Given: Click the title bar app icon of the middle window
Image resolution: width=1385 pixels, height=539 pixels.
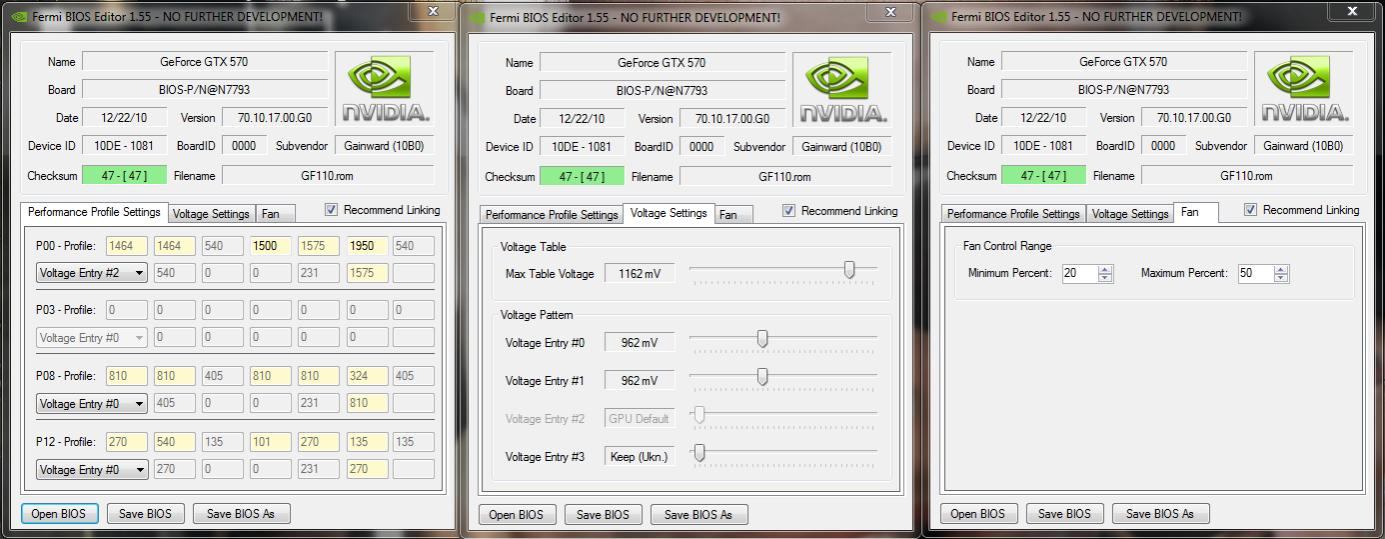Looking at the screenshot, I should pos(477,17).
